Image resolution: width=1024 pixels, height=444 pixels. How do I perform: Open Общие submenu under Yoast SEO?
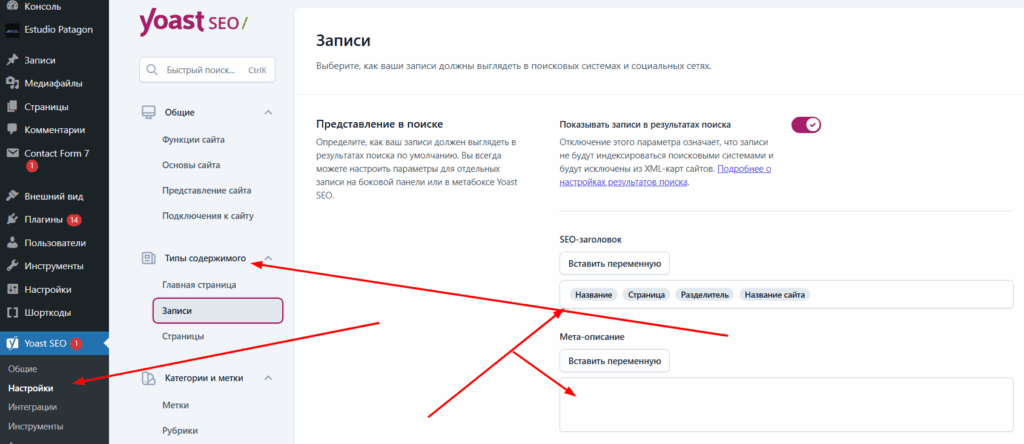click(x=23, y=369)
